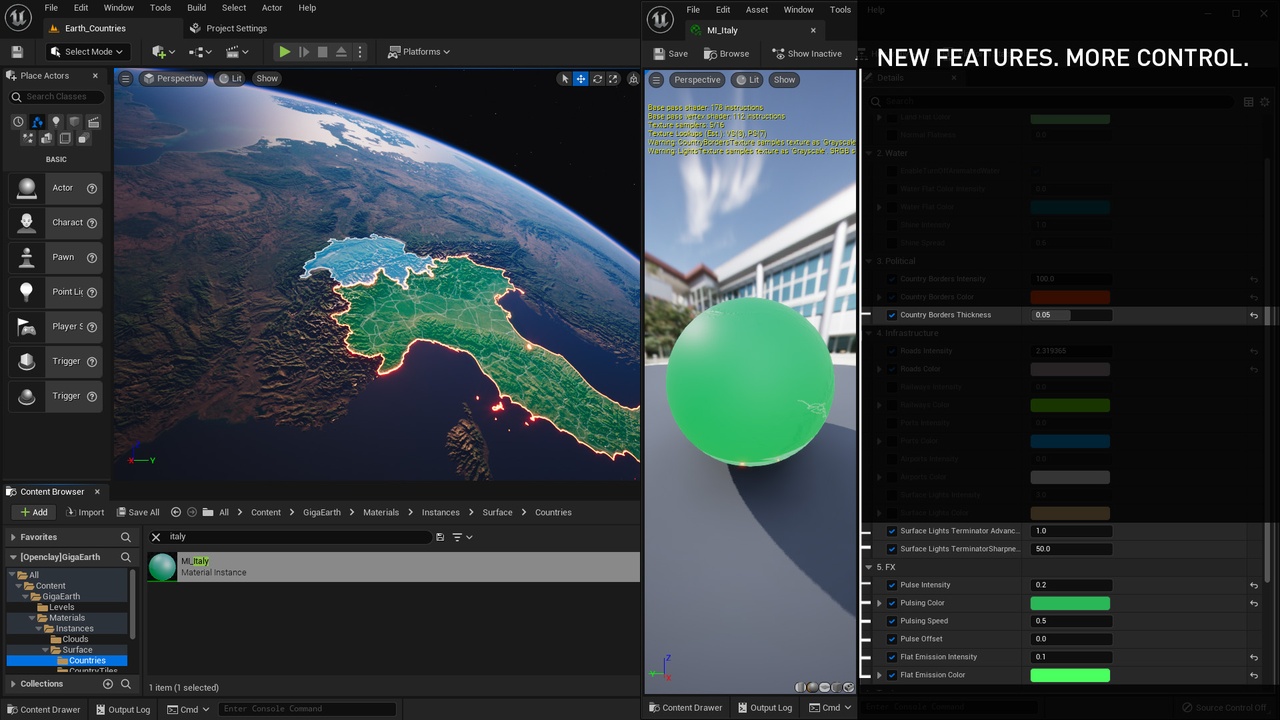Select the Recently Placed clock icon
The height and width of the screenshot is (720, 1280).
19,122
